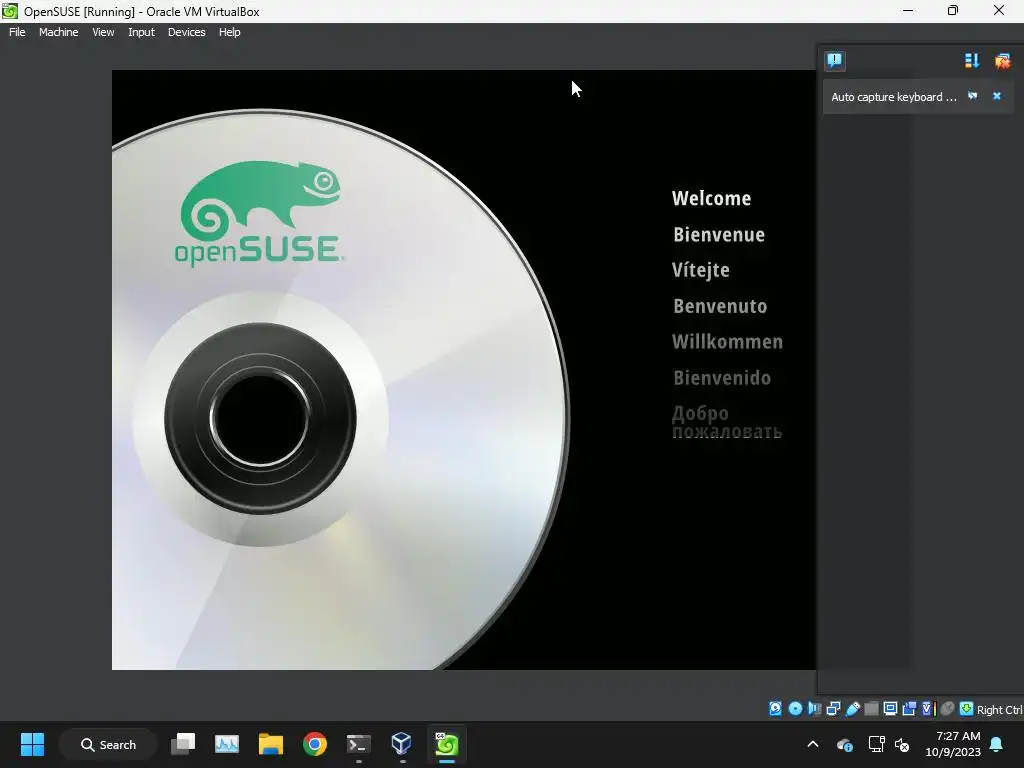
Task: Click the notification sort order icon
Action: 972,61
